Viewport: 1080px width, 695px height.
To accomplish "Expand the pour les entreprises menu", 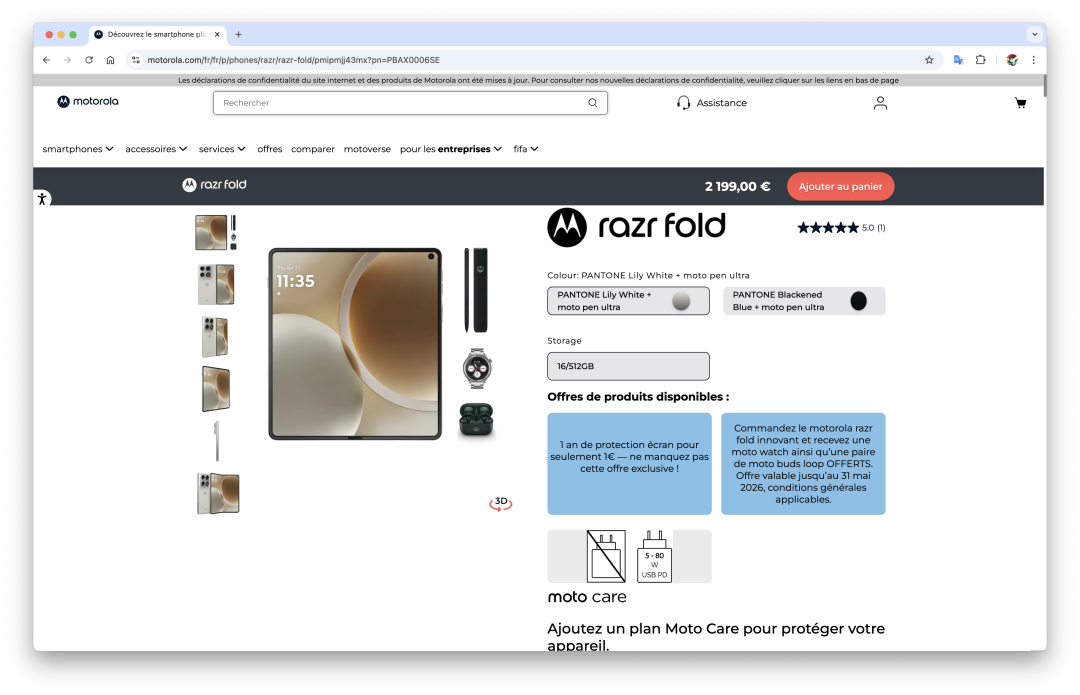I will tap(450, 149).
